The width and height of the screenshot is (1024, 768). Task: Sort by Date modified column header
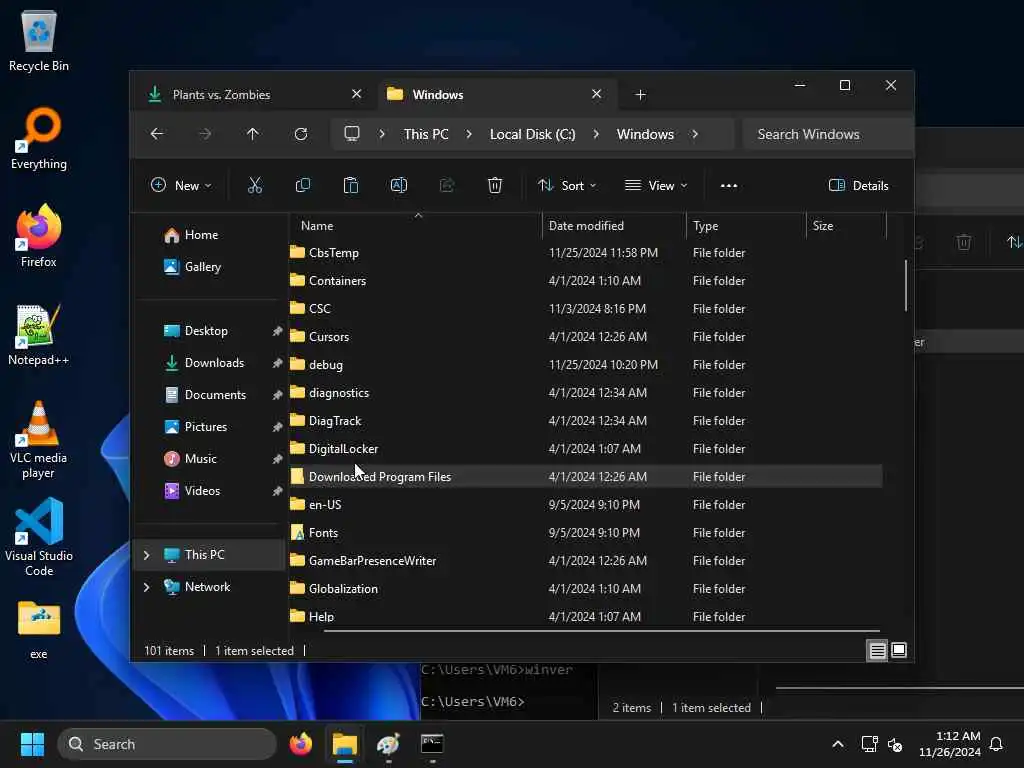tap(614, 226)
